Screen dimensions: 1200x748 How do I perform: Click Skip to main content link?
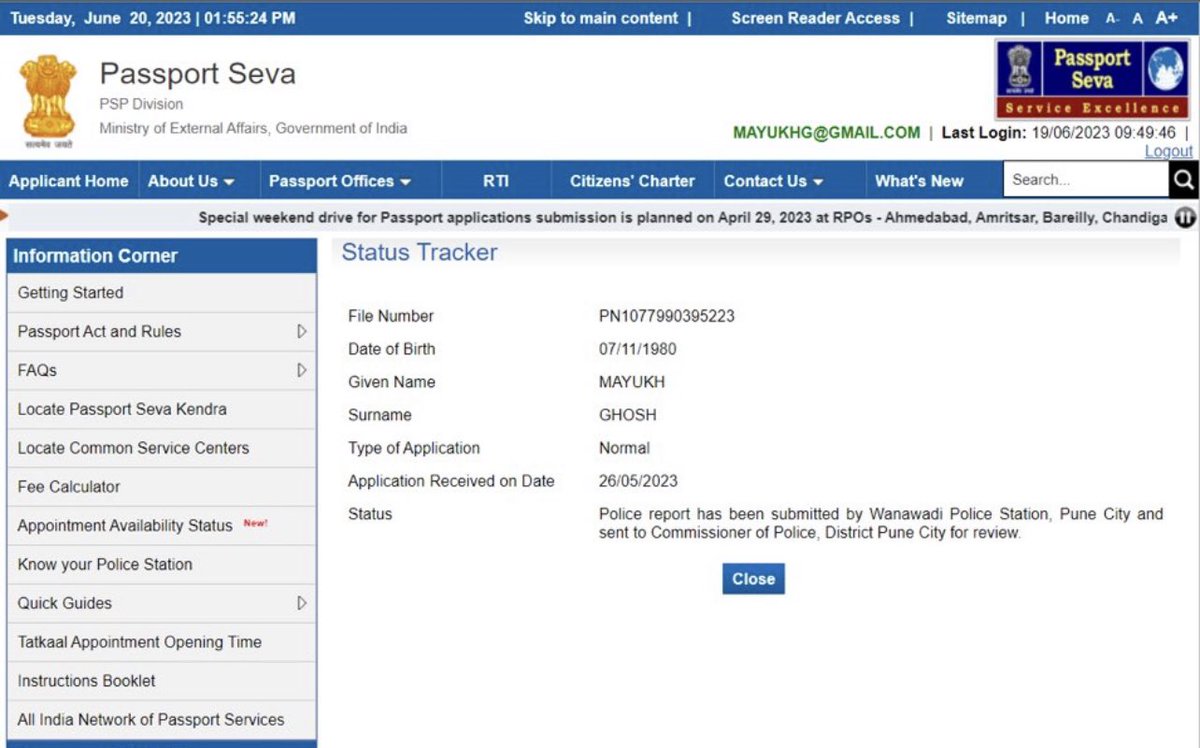600,18
